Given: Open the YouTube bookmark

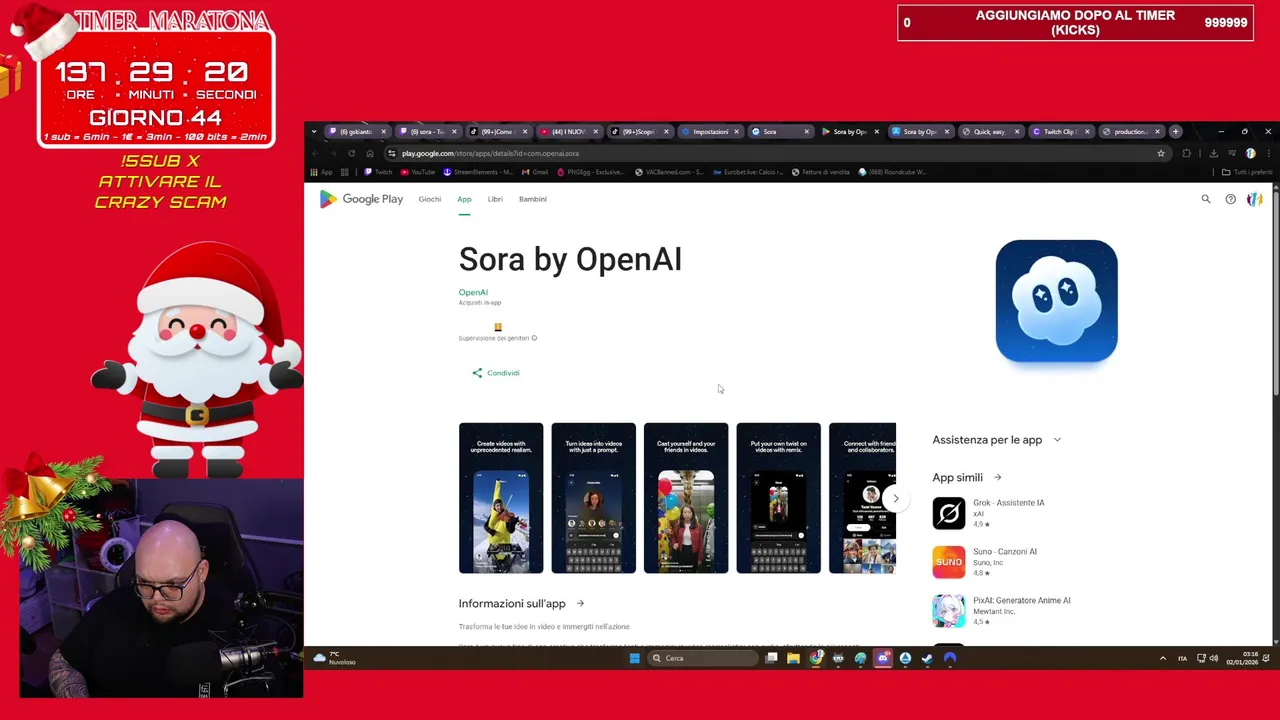Looking at the screenshot, I should click(x=418, y=172).
